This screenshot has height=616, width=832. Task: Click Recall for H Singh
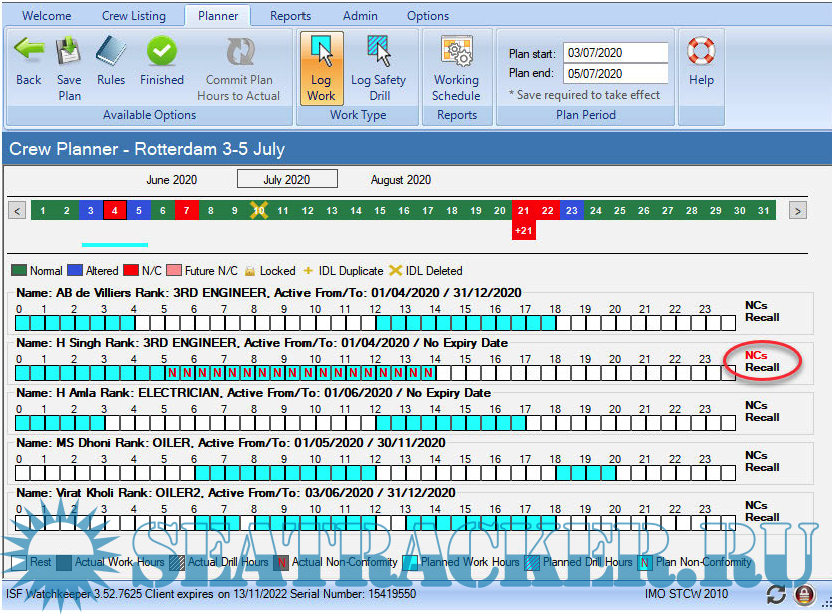click(x=762, y=367)
